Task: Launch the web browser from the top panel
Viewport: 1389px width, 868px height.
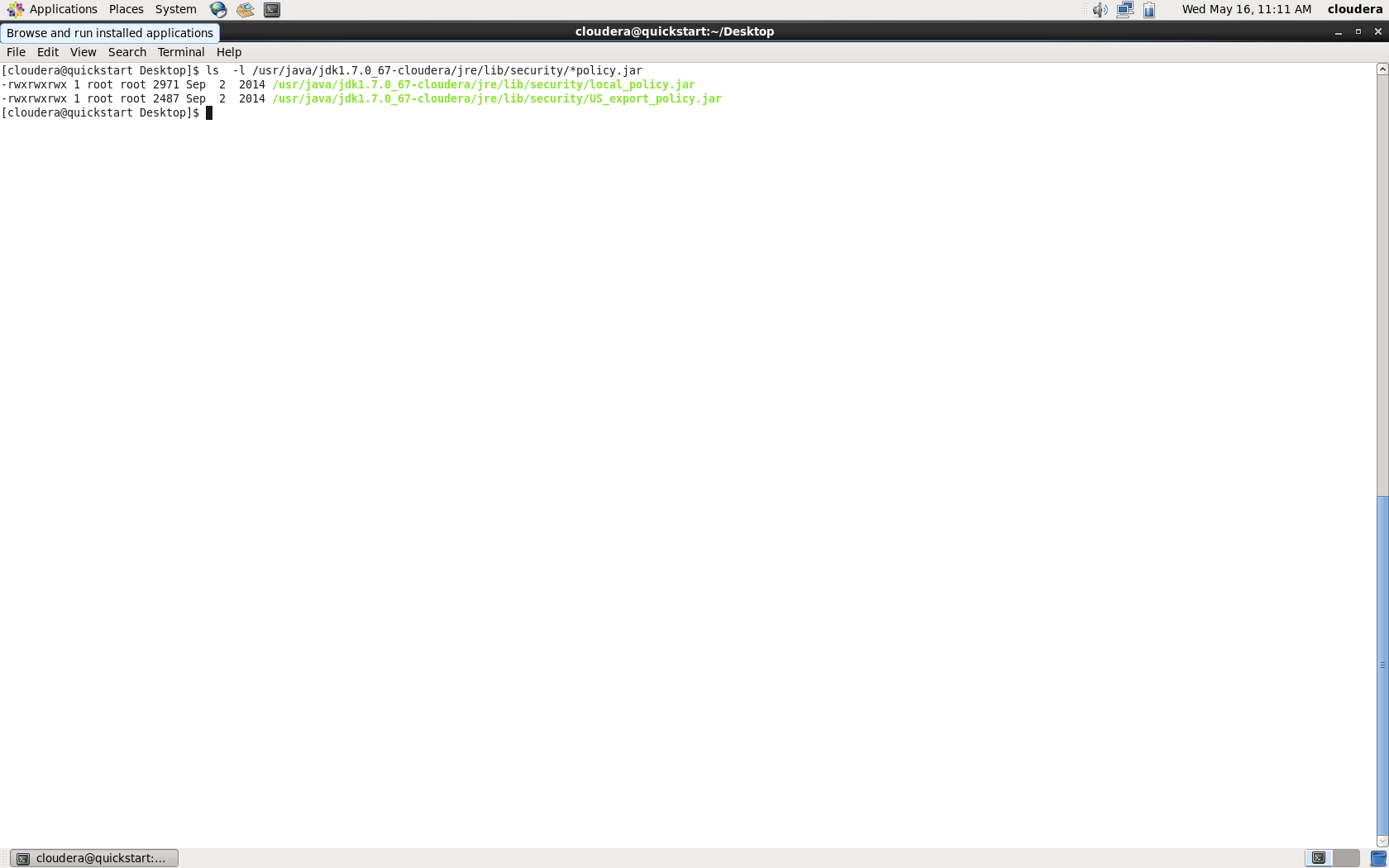Action: click(x=217, y=9)
